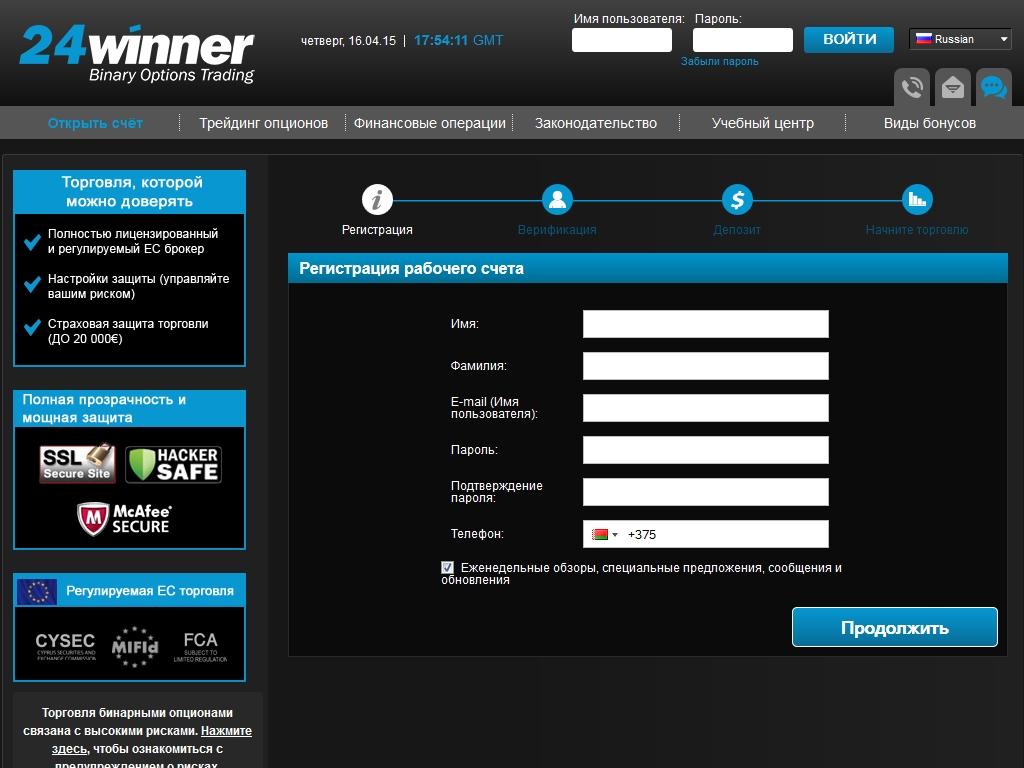Click the ВОЙТИ login button
The image size is (1024, 768).
point(849,39)
